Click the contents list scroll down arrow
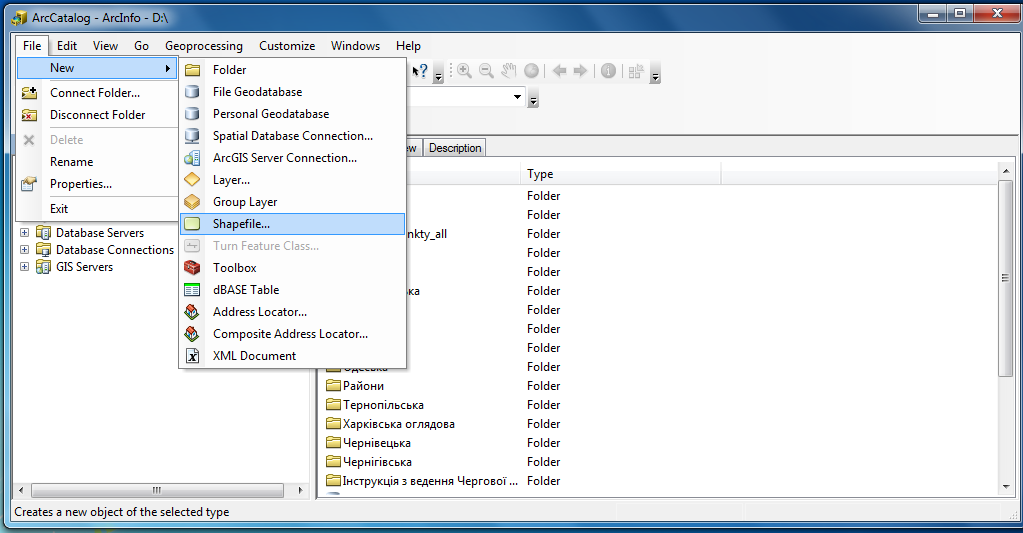The height and width of the screenshot is (533, 1023). (1006, 487)
